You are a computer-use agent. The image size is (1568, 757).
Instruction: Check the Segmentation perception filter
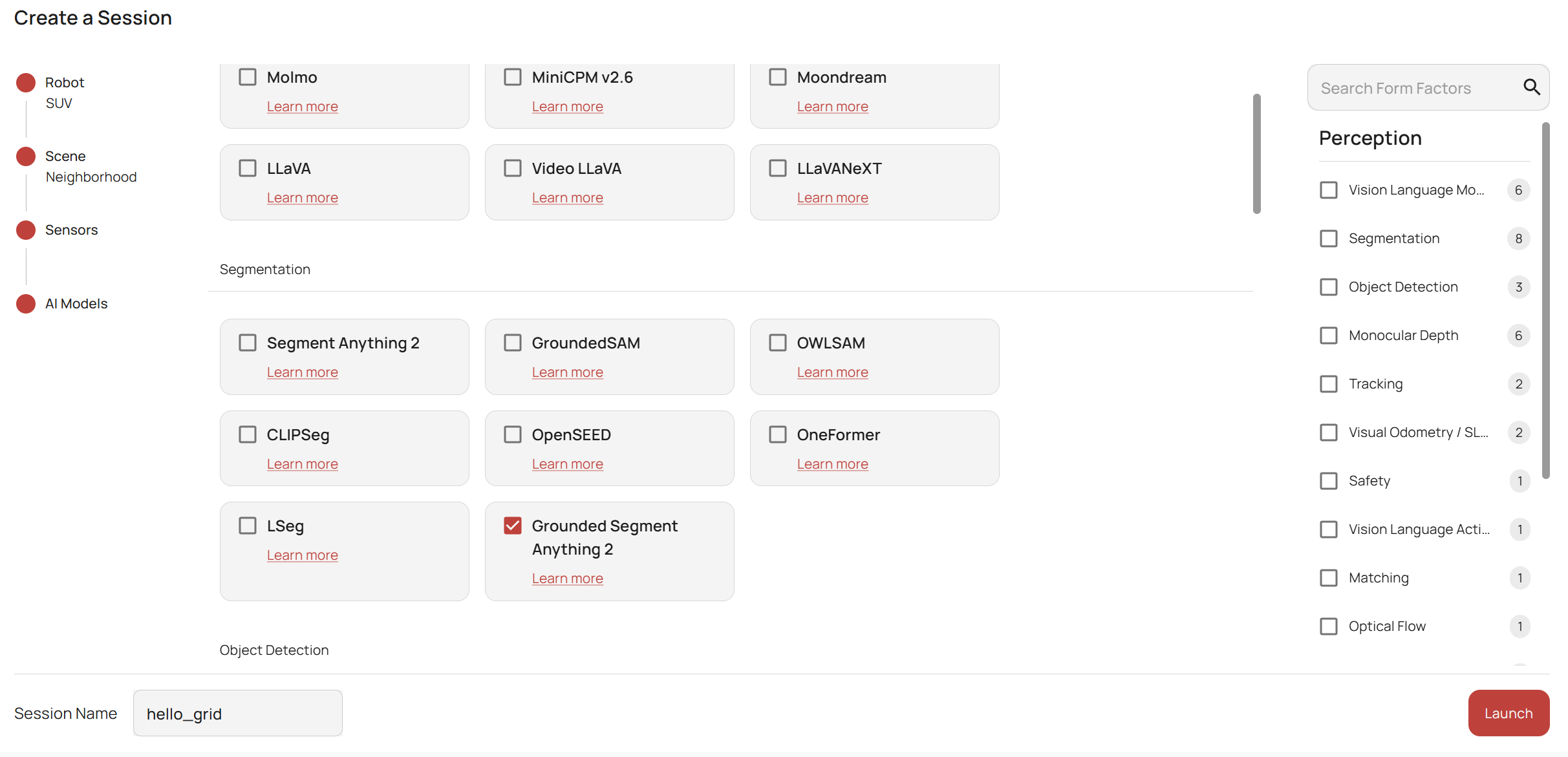pos(1329,238)
